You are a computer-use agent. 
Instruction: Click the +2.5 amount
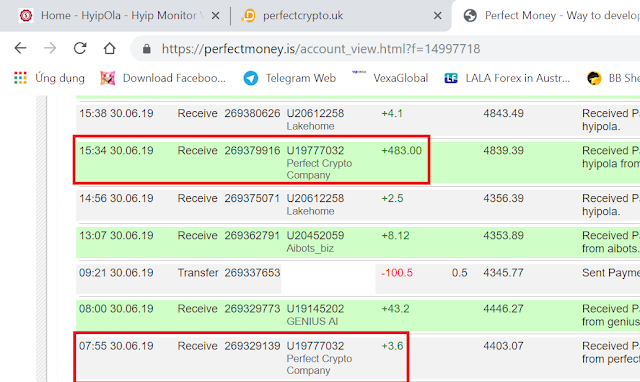click(x=392, y=198)
